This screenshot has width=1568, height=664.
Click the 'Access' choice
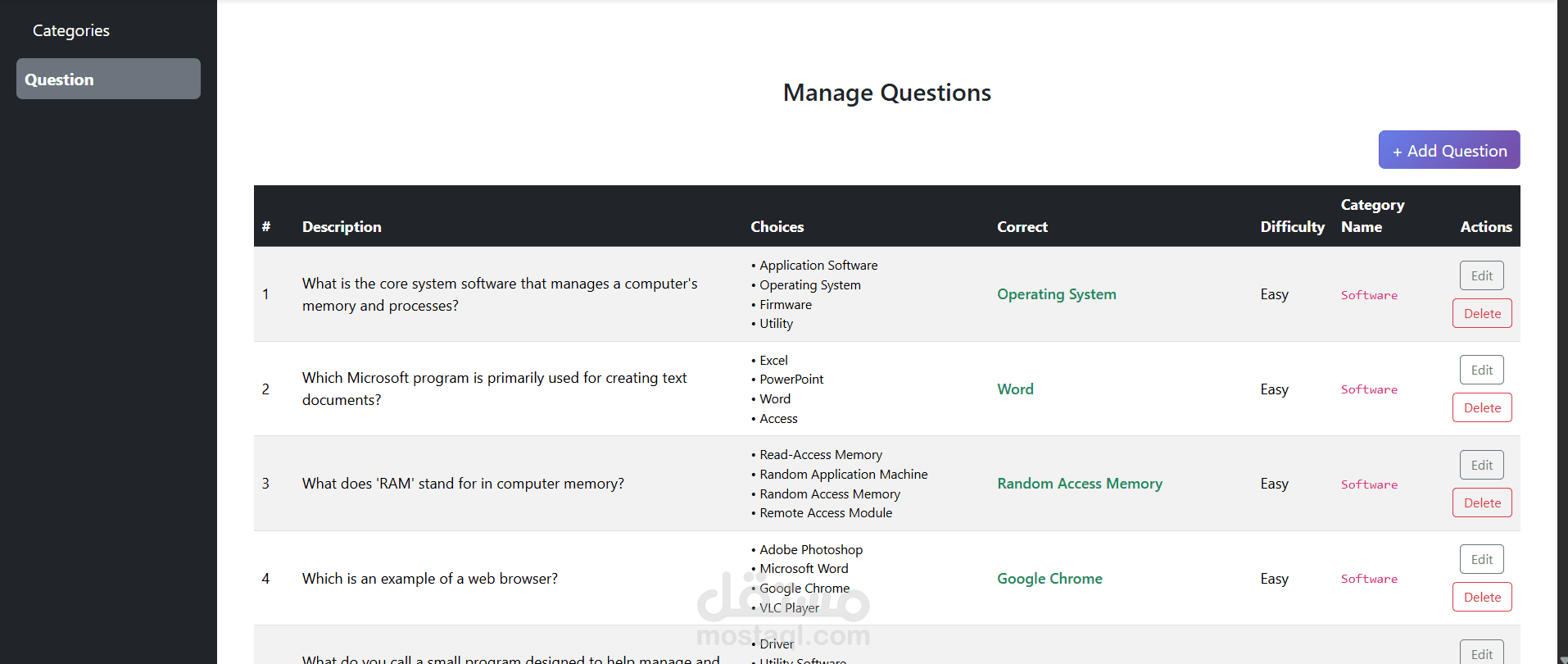tap(778, 419)
